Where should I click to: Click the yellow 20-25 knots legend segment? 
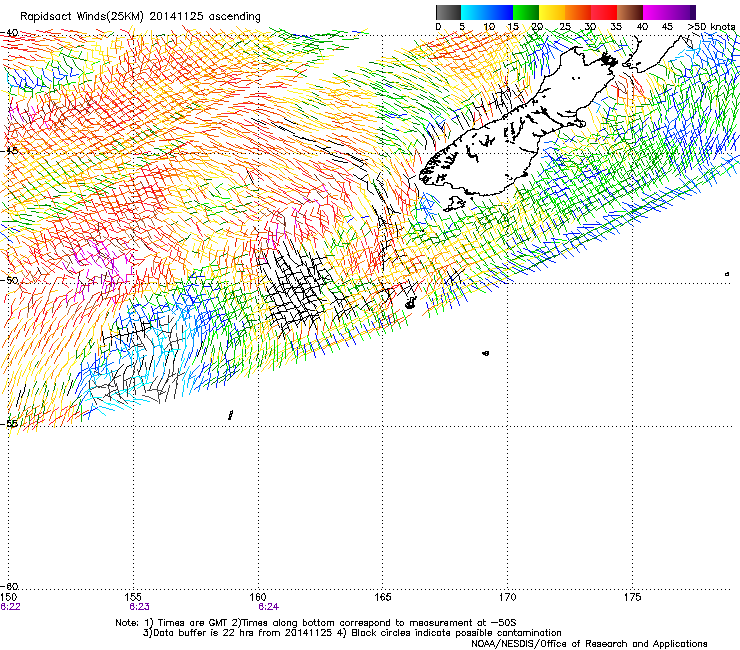pos(552,12)
